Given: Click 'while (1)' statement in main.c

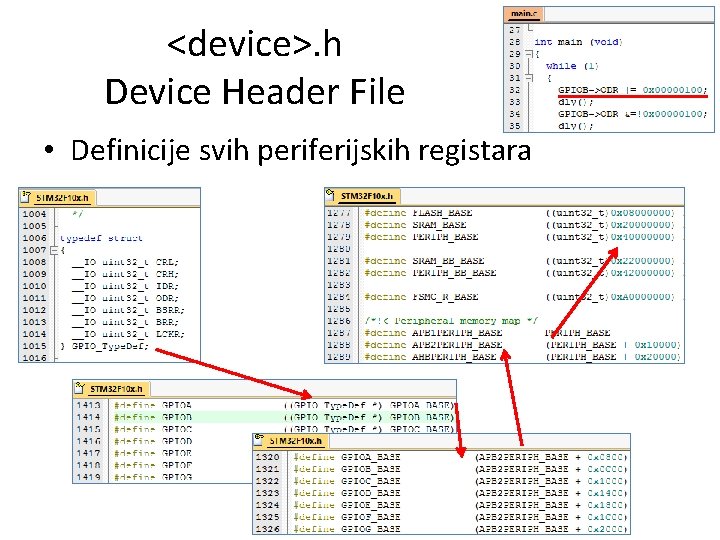Looking at the screenshot, I should click(572, 66).
